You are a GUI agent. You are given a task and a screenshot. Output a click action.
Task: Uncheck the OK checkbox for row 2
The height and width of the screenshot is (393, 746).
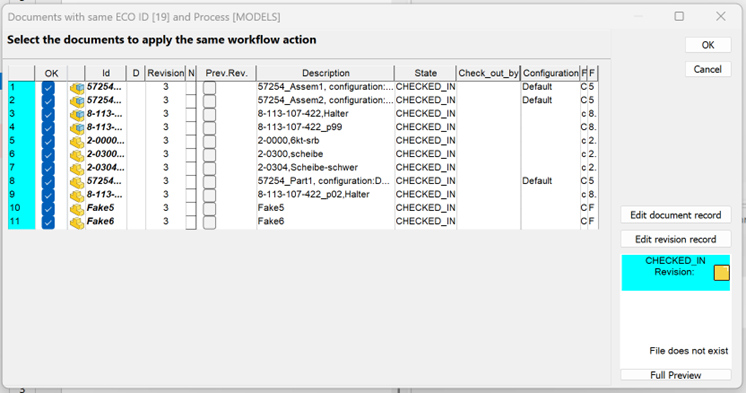pos(48,101)
